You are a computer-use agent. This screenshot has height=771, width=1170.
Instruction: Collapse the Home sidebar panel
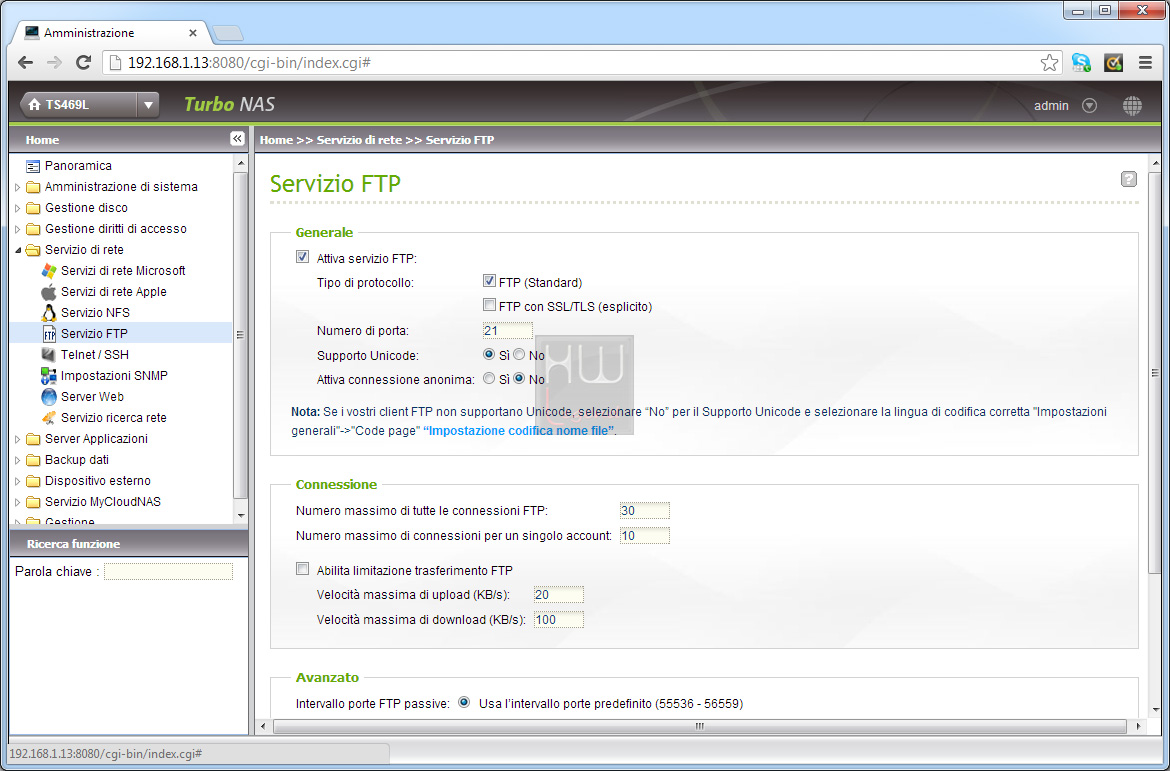click(x=237, y=139)
